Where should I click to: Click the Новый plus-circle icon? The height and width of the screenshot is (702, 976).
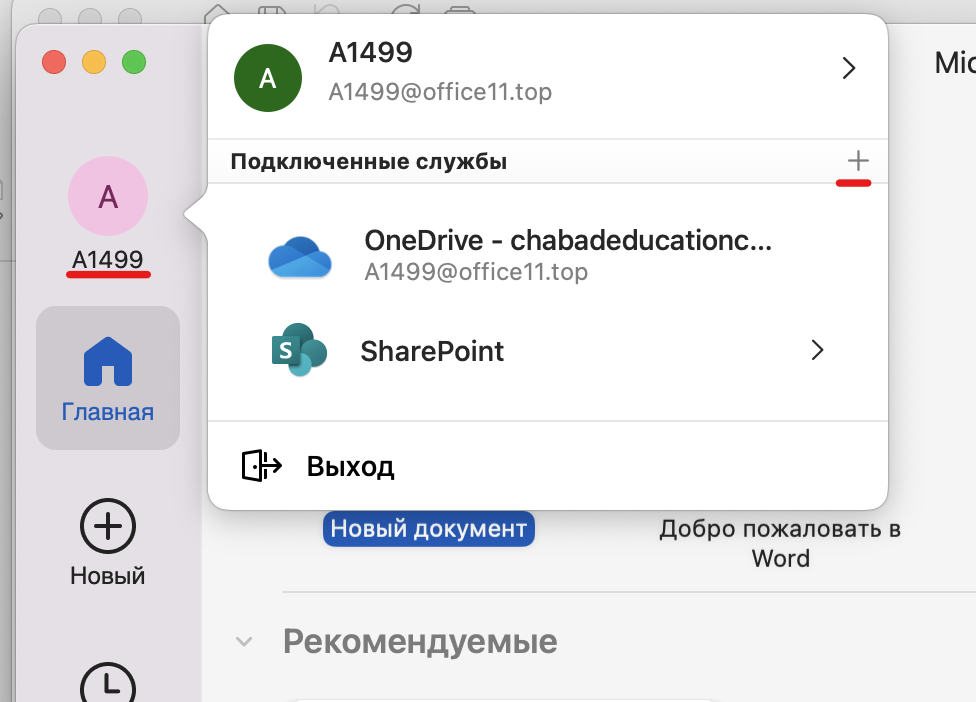pos(107,524)
